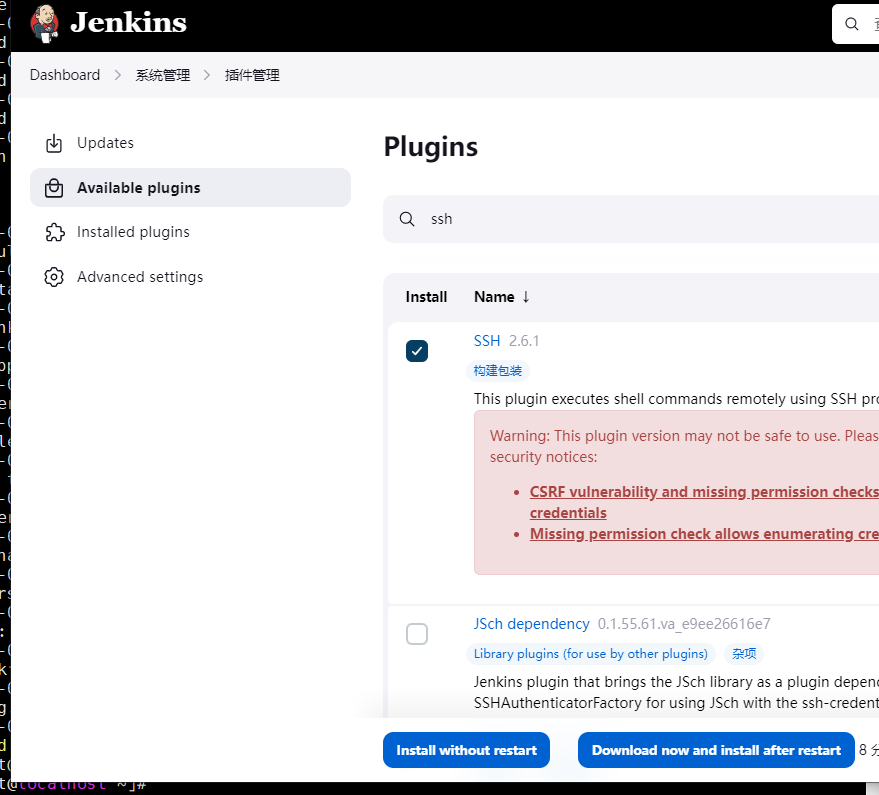Click the 构建包装 category tag
Viewport: 879px width, 795px height.
pos(498,371)
